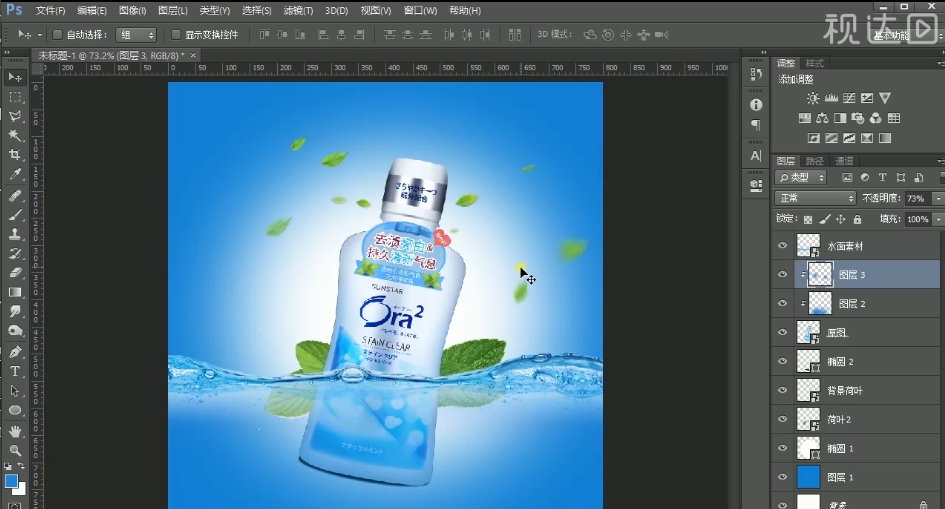Select the Ellipse shape tool
The width and height of the screenshot is (945, 509).
point(14,410)
